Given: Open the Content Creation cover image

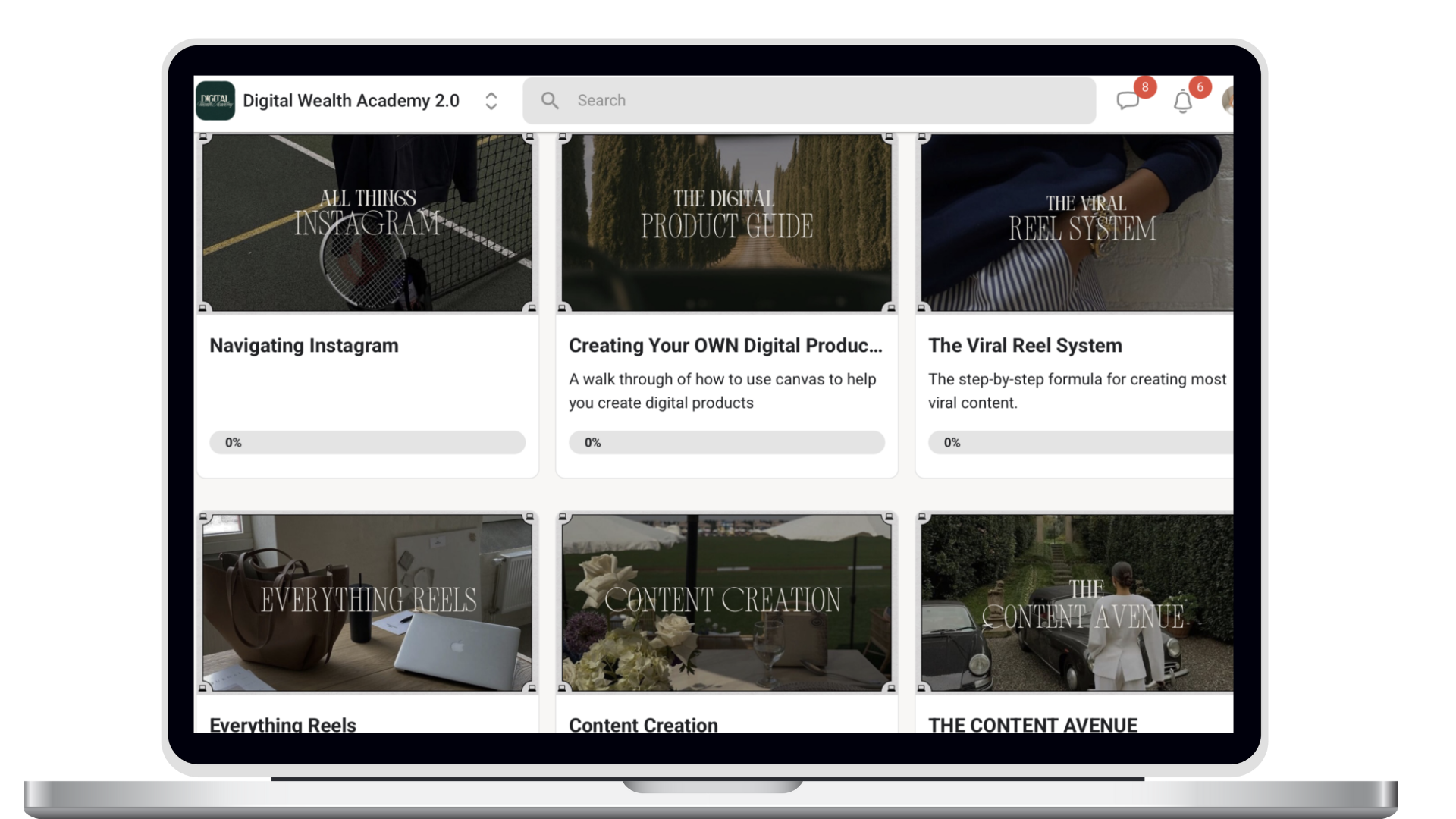Looking at the screenshot, I should click(726, 603).
